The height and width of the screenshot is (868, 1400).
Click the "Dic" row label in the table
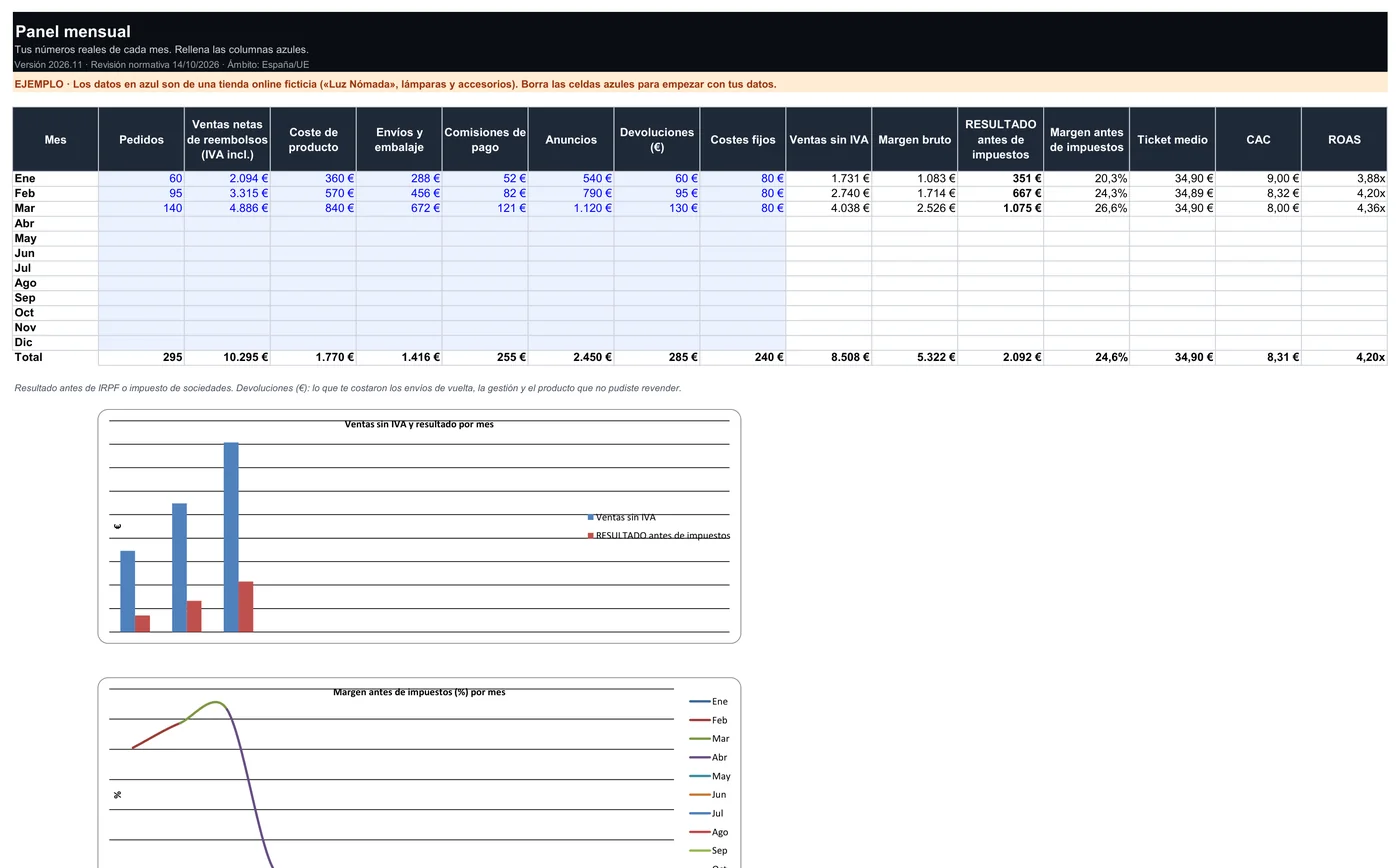click(24, 343)
